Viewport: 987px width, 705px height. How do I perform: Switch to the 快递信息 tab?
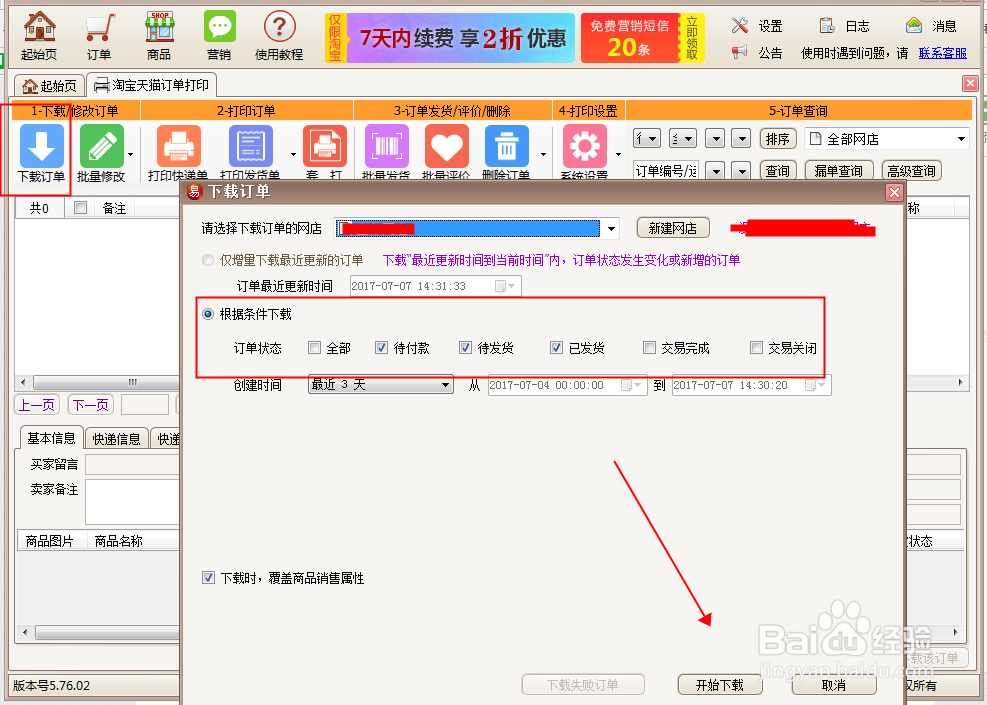click(117, 437)
